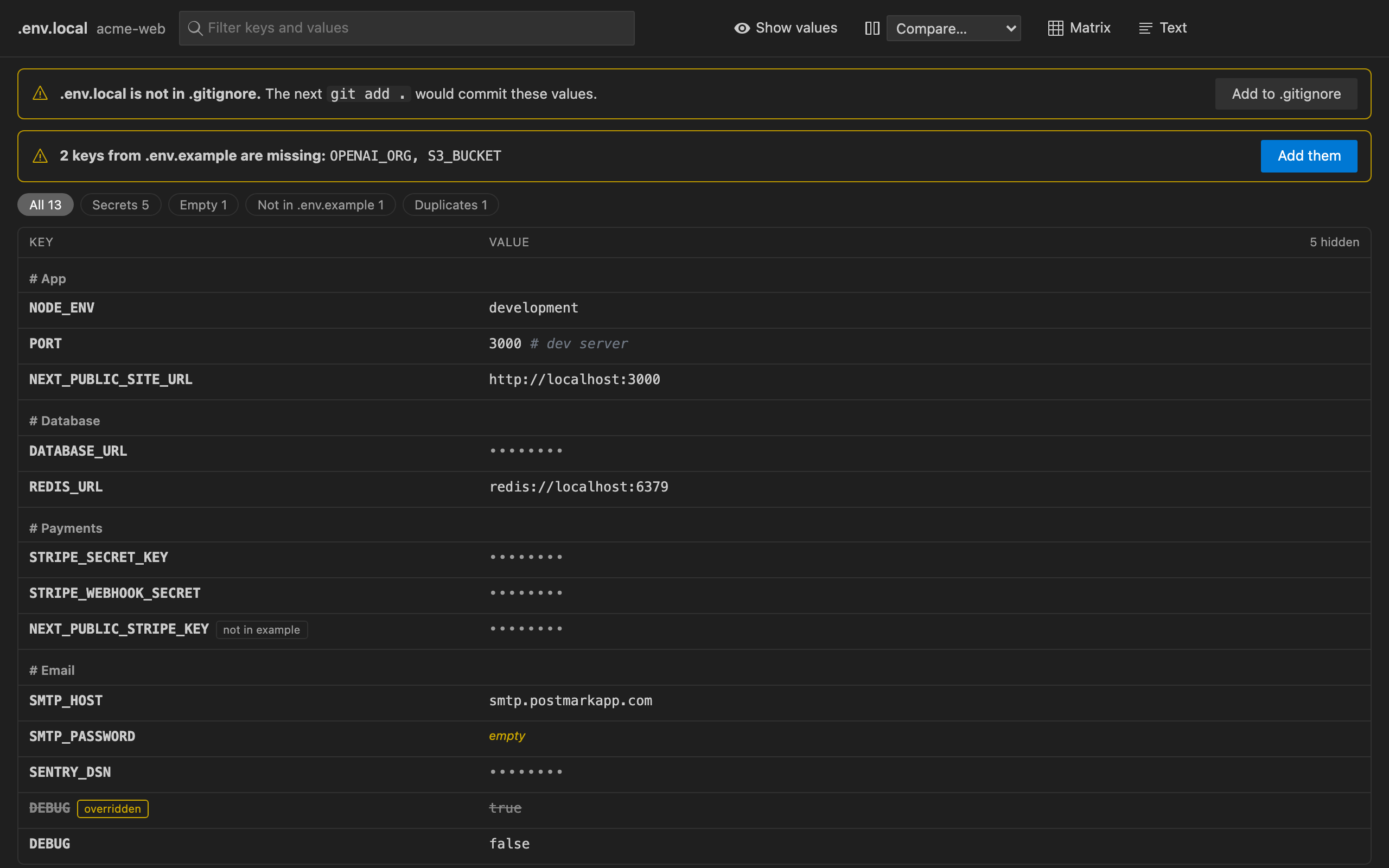Image resolution: width=1389 pixels, height=868 pixels.
Task: Click the masked STRIPE_SECRET_KEY value
Action: [x=526, y=558]
